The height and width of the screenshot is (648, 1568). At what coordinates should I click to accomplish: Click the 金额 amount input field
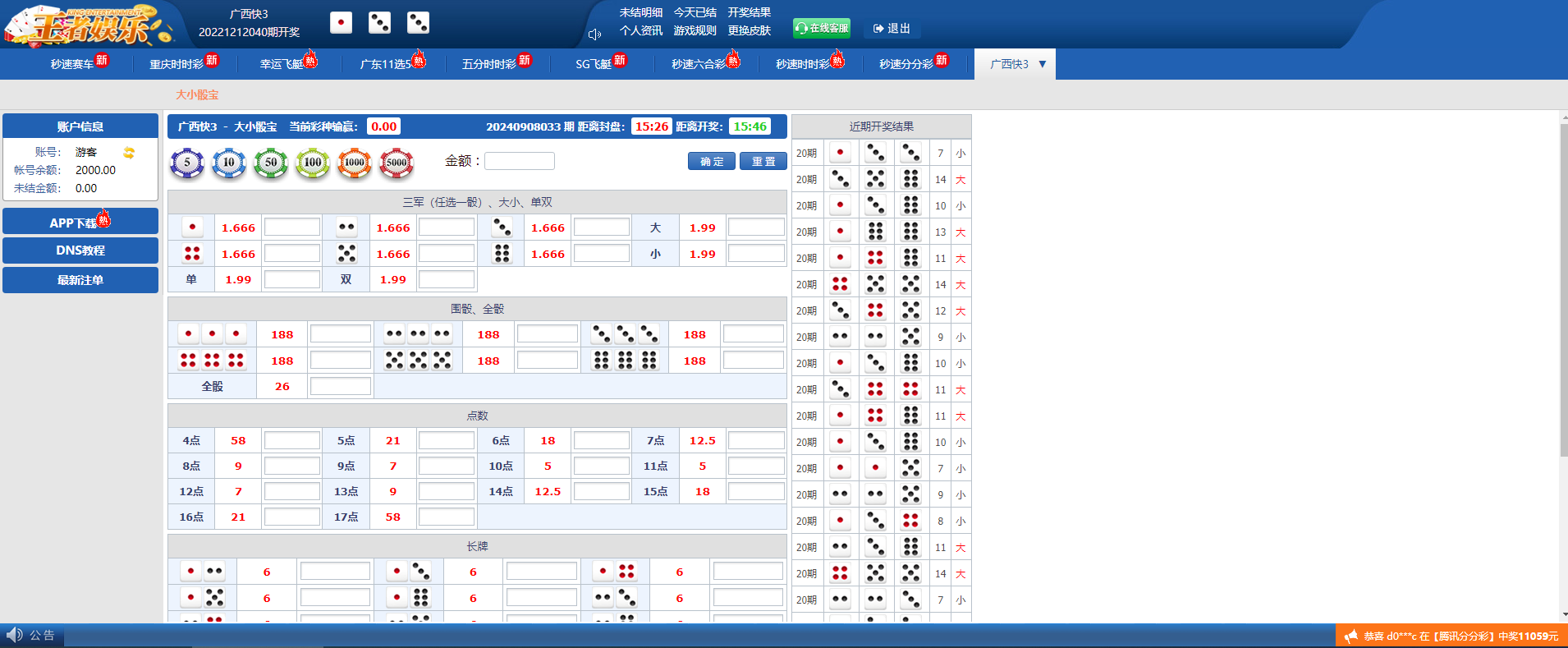[520, 161]
